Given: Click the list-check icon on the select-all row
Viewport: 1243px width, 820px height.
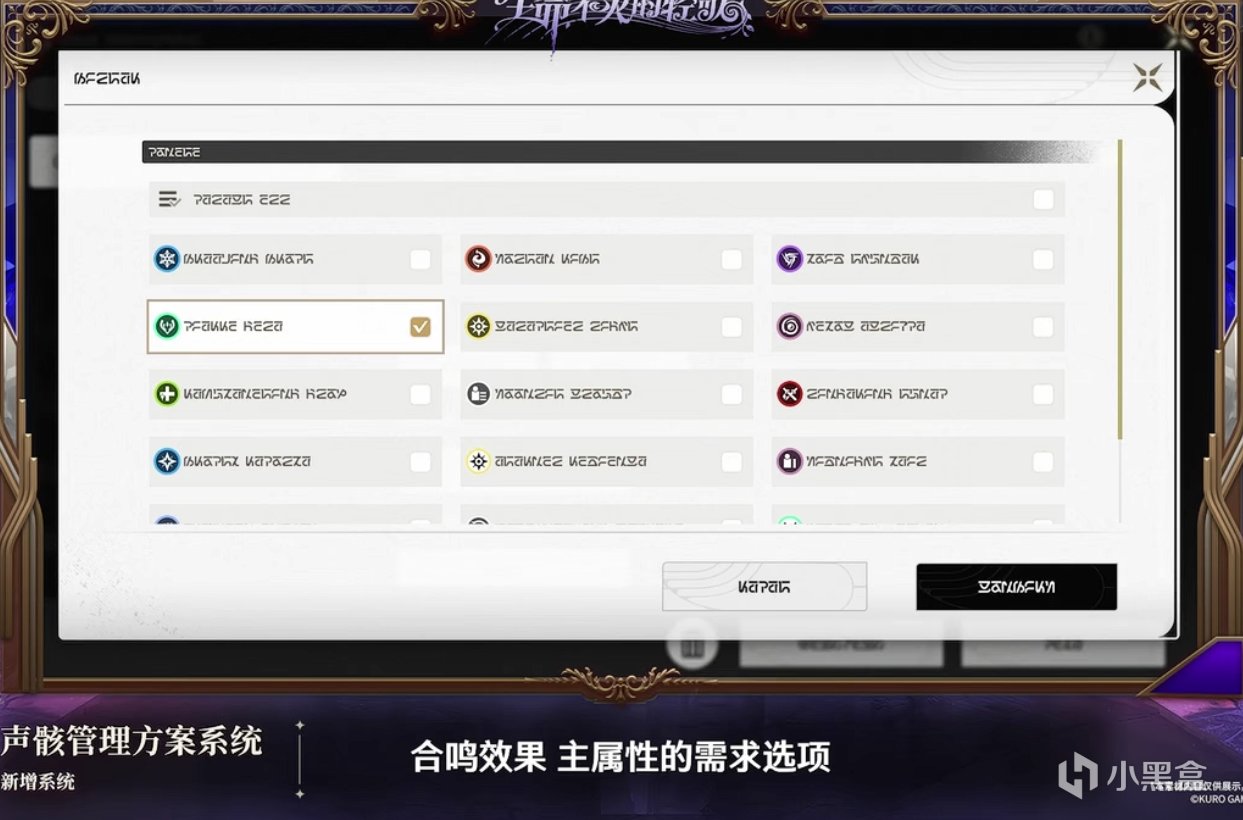Looking at the screenshot, I should (169, 200).
